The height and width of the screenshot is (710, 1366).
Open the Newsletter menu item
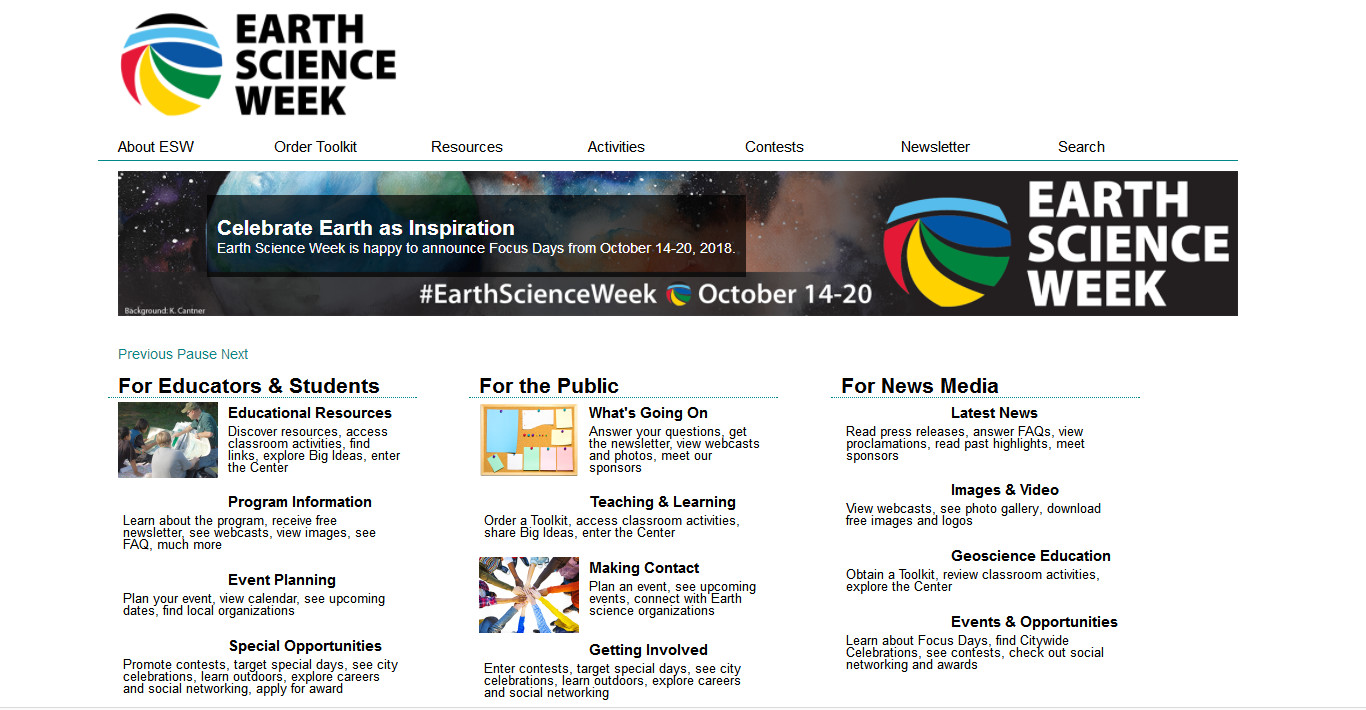tap(935, 147)
